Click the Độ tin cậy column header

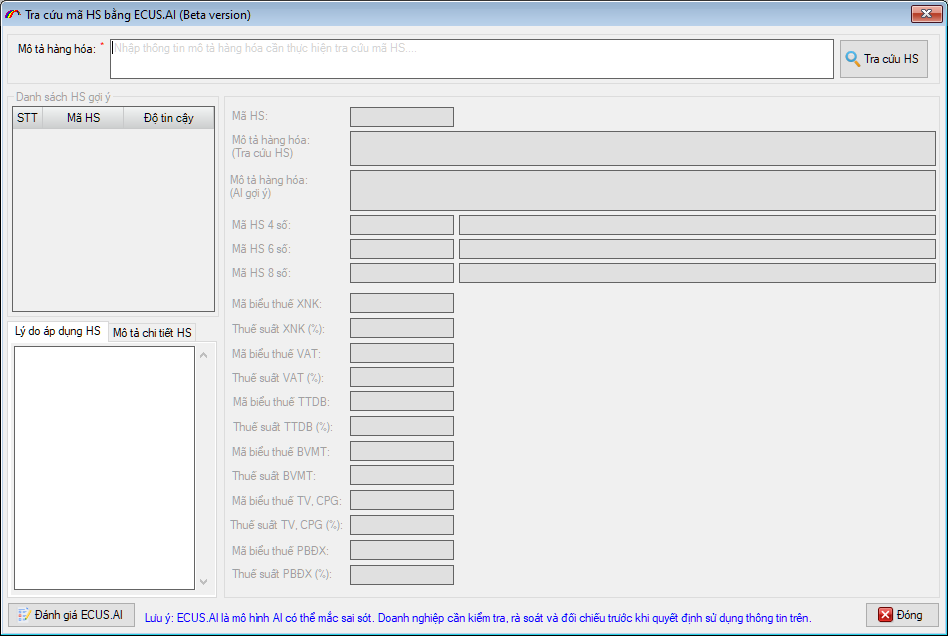pos(168,118)
